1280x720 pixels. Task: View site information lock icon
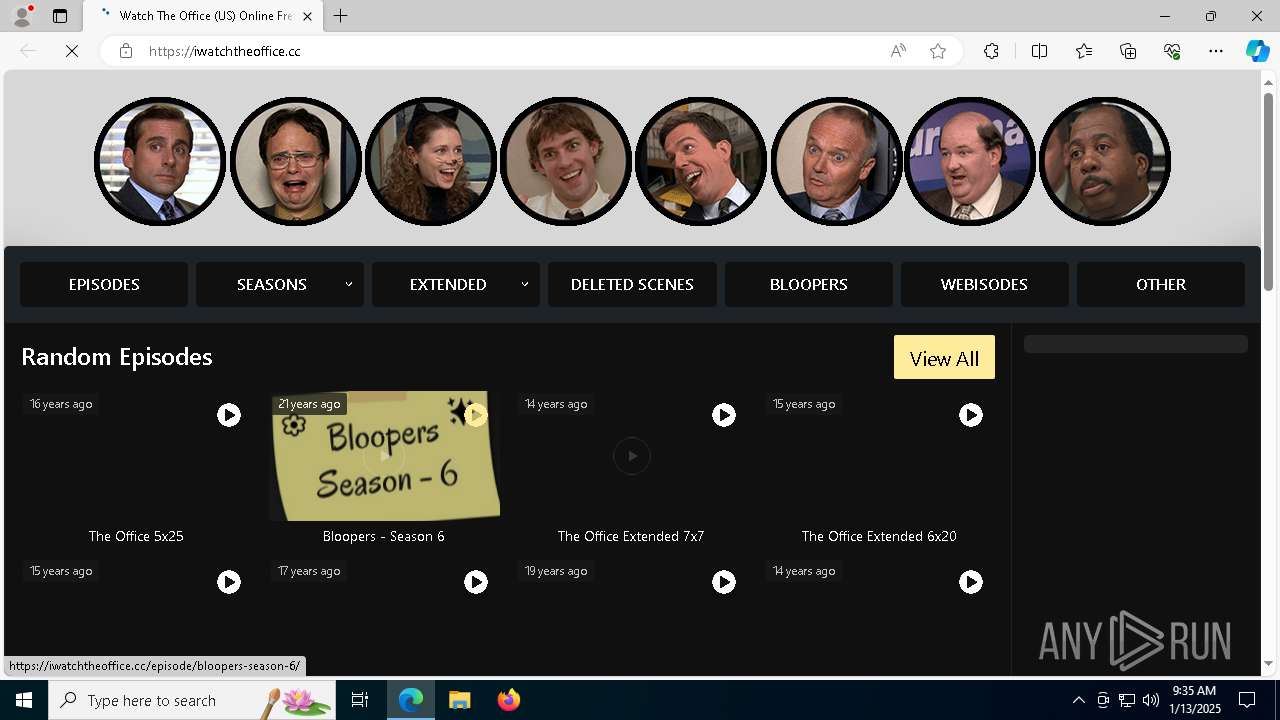click(126, 51)
